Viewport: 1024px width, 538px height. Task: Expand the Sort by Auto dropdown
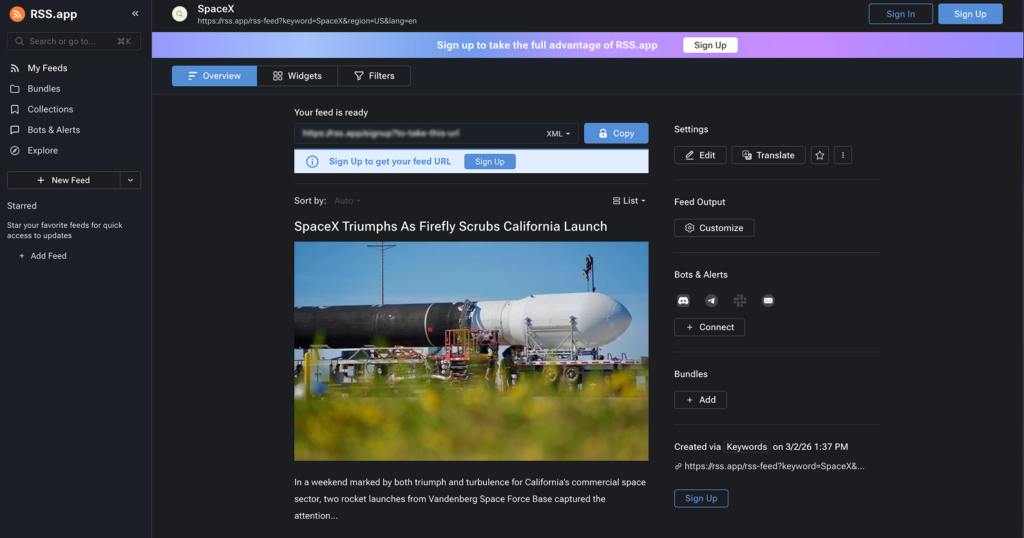[x=348, y=201]
